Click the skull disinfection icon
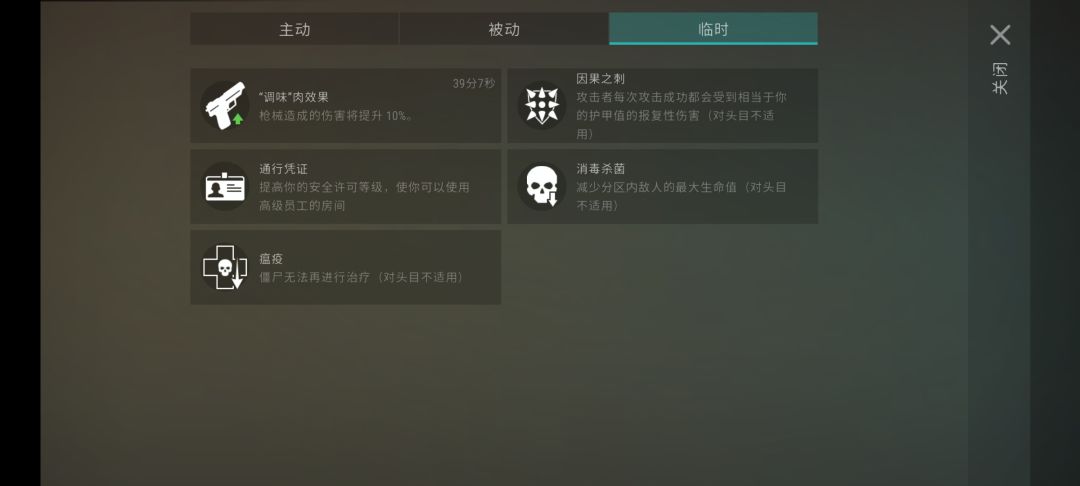1080x486 pixels. click(542, 187)
